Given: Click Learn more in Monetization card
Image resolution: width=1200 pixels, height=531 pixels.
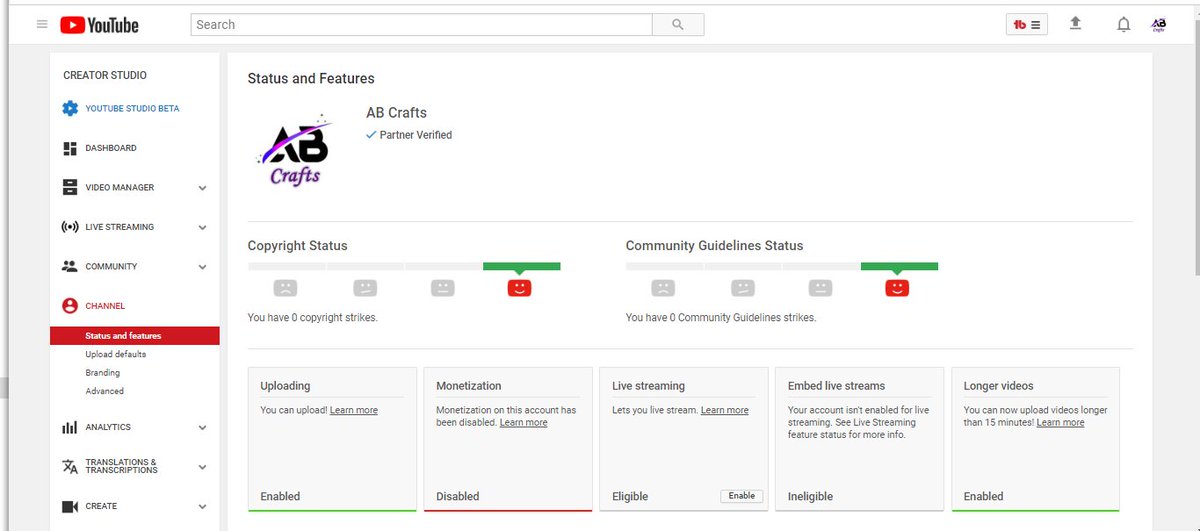Looking at the screenshot, I should tap(524, 422).
